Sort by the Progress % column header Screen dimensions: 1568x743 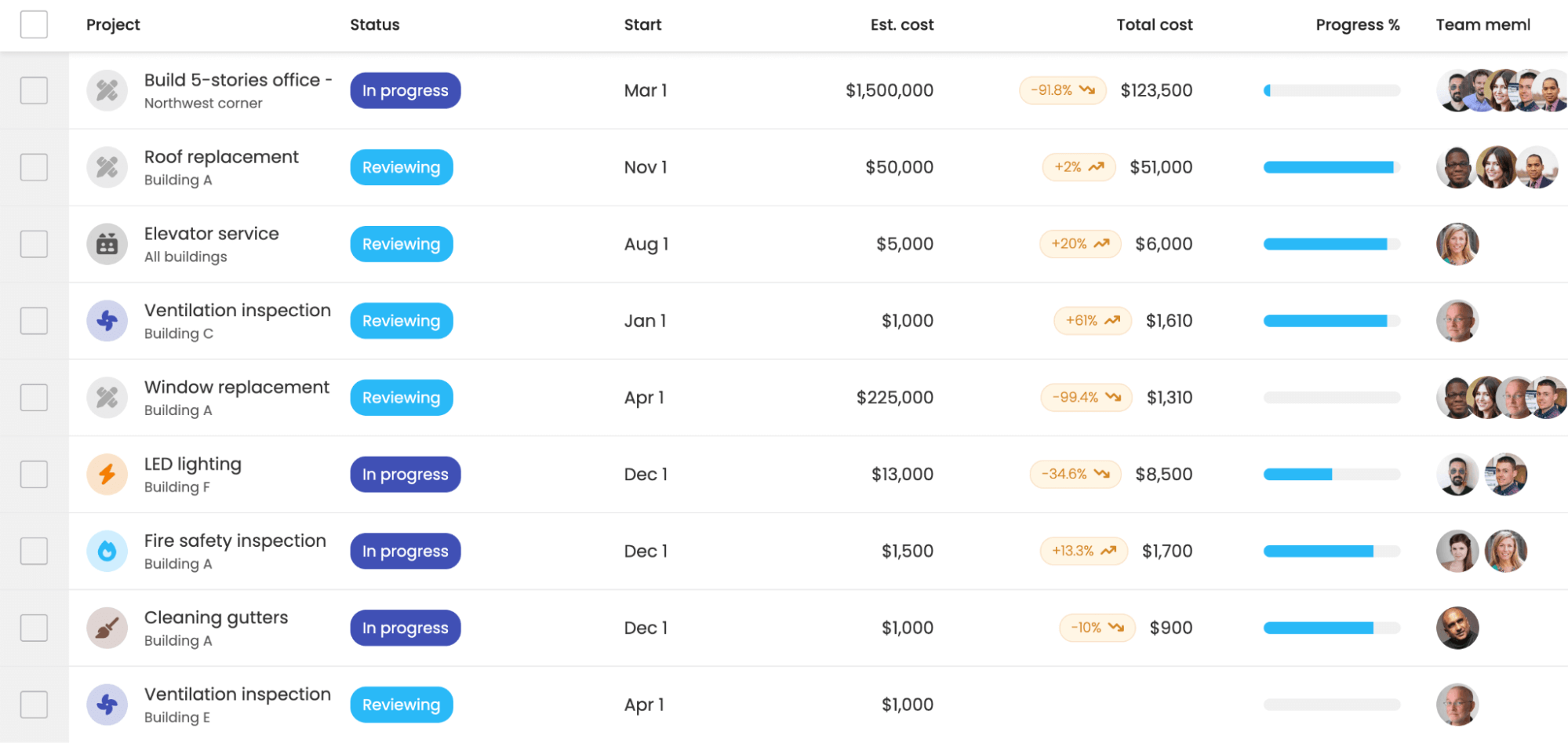pos(1358,24)
